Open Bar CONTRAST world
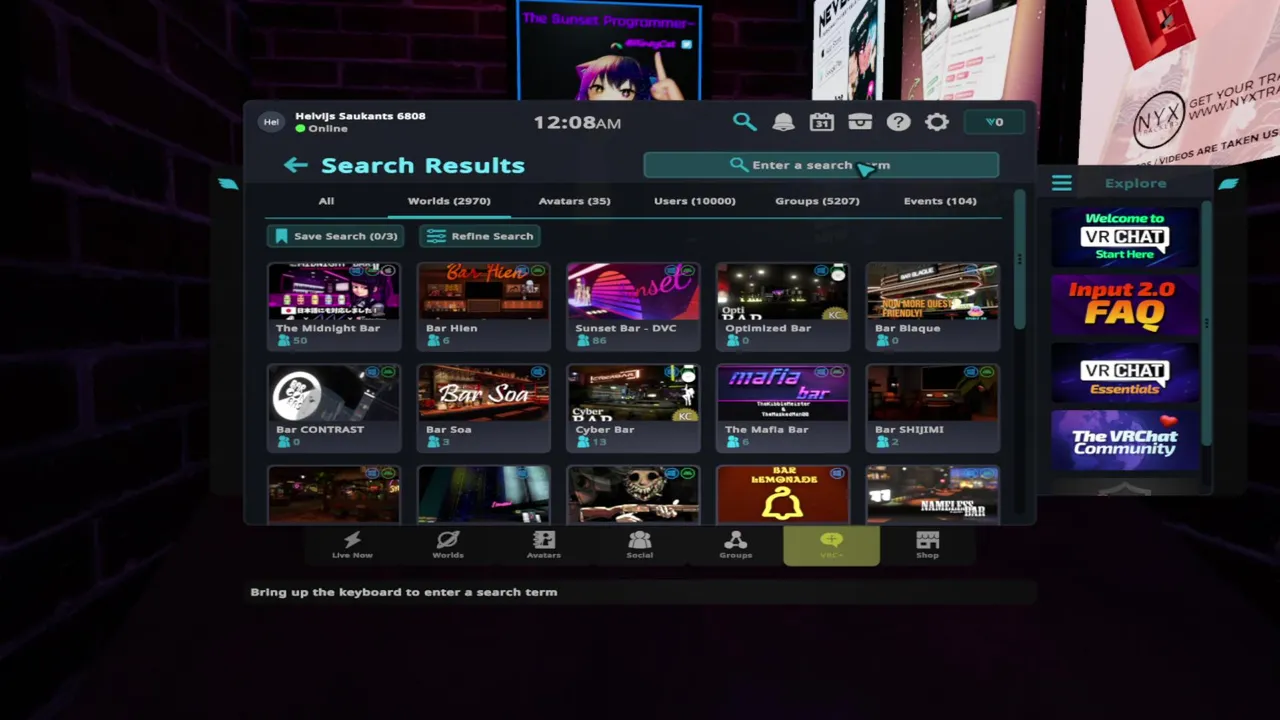This screenshot has width=1280, height=720. 334,408
